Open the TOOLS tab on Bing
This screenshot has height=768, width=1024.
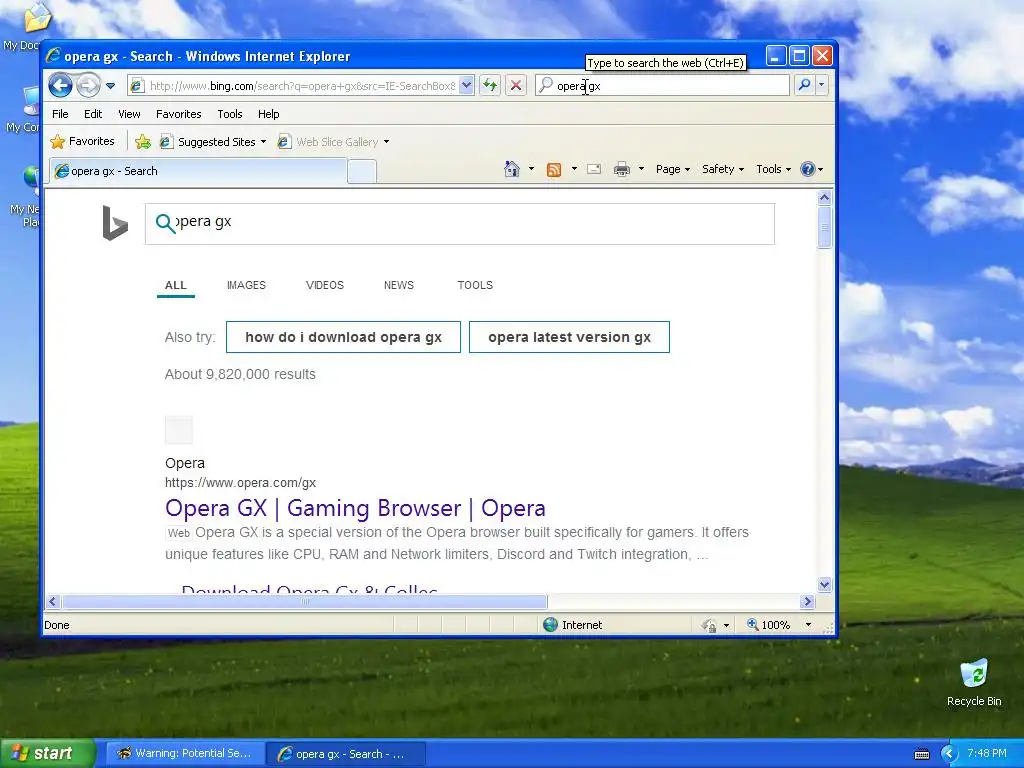point(475,285)
